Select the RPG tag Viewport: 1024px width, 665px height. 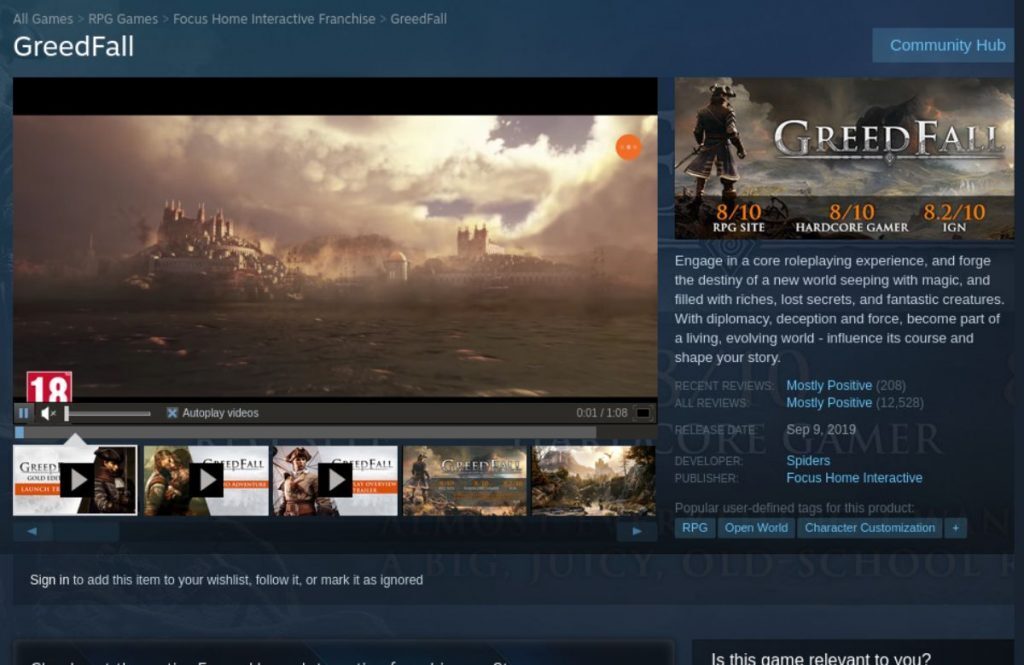tap(694, 527)
